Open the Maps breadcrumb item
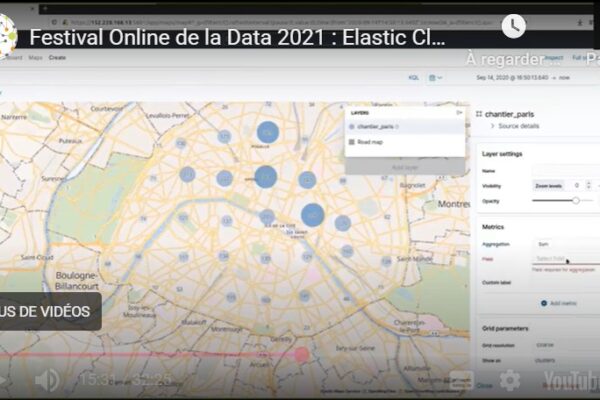Screen dimensions: 600x400 pyautogui.click(x=36, y=58)
